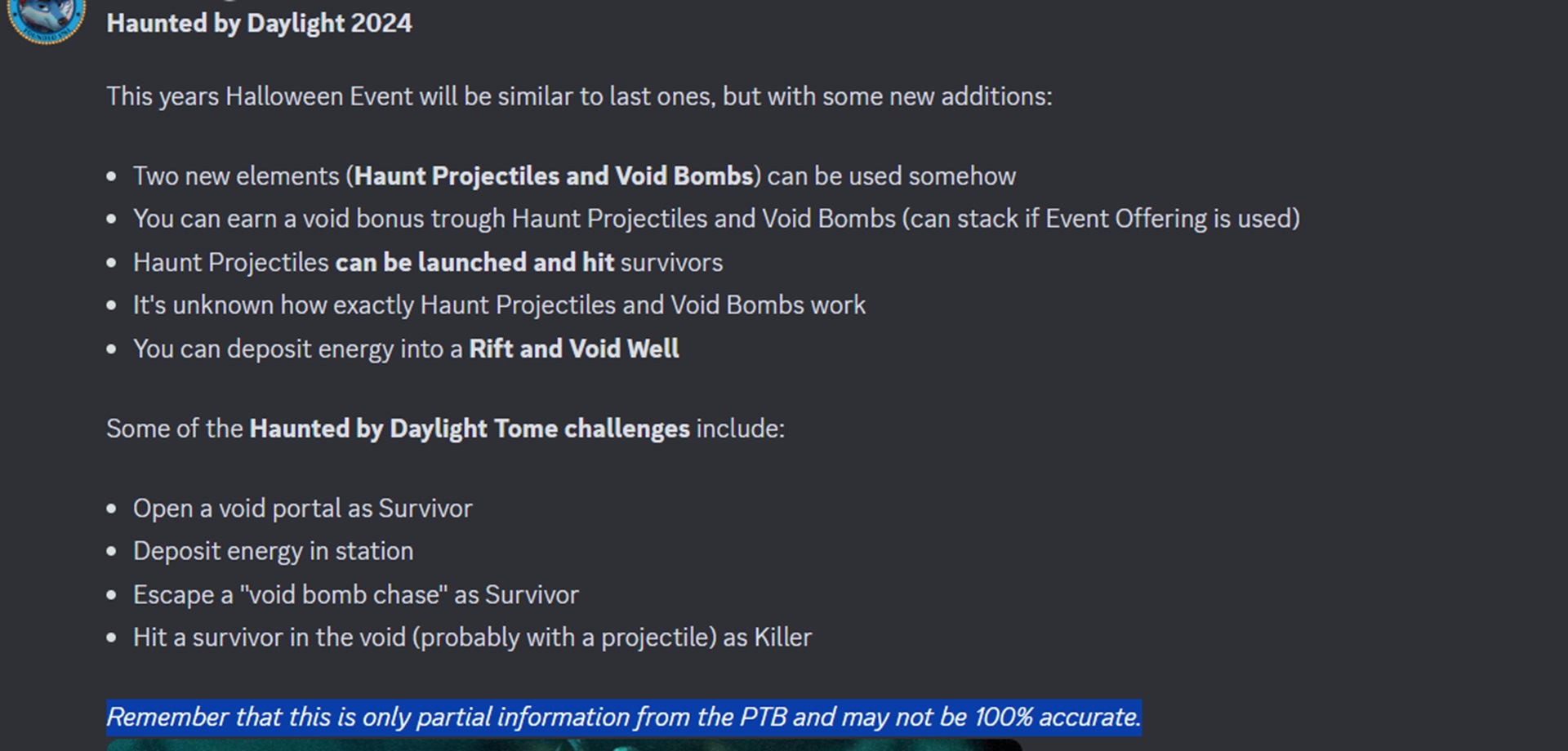Click the 'It's unknown how exactly' bullet line

tap(499, 305)
